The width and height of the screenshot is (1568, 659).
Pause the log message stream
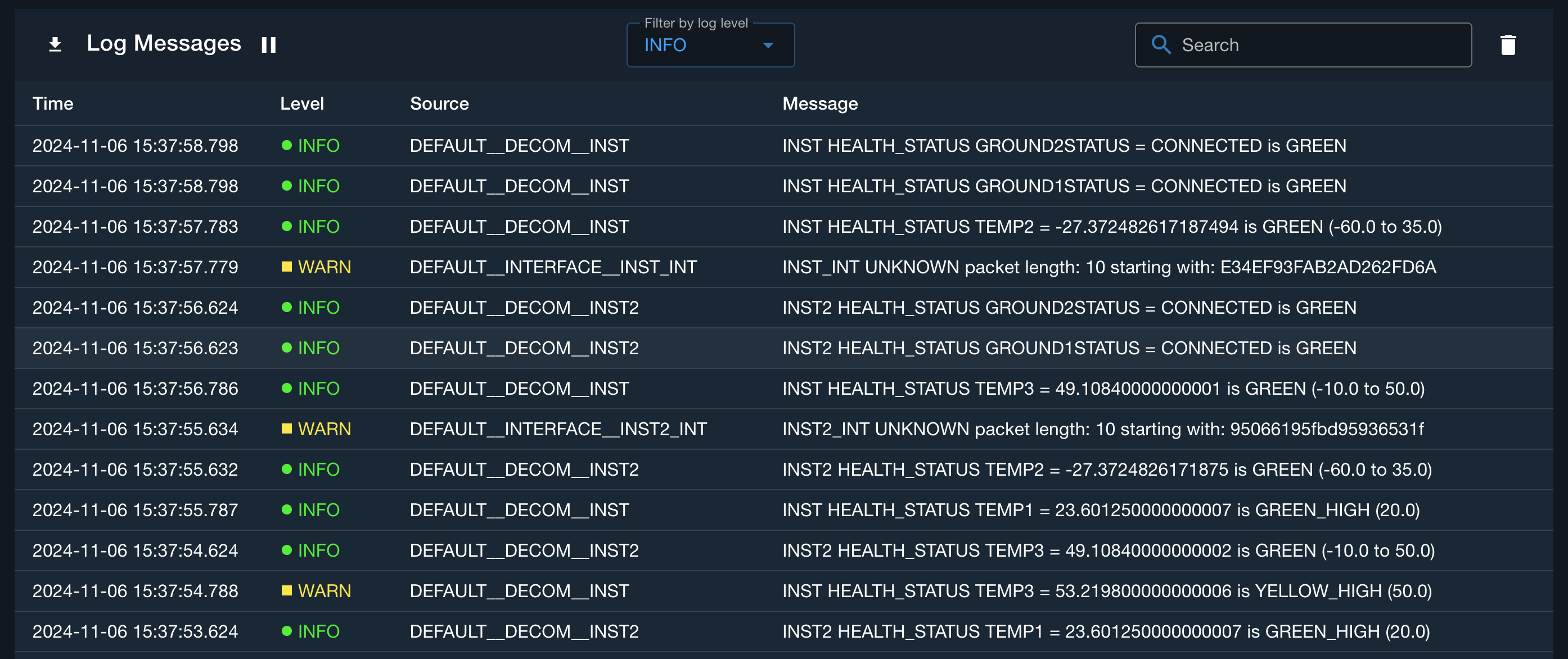(x=268, y=45)
